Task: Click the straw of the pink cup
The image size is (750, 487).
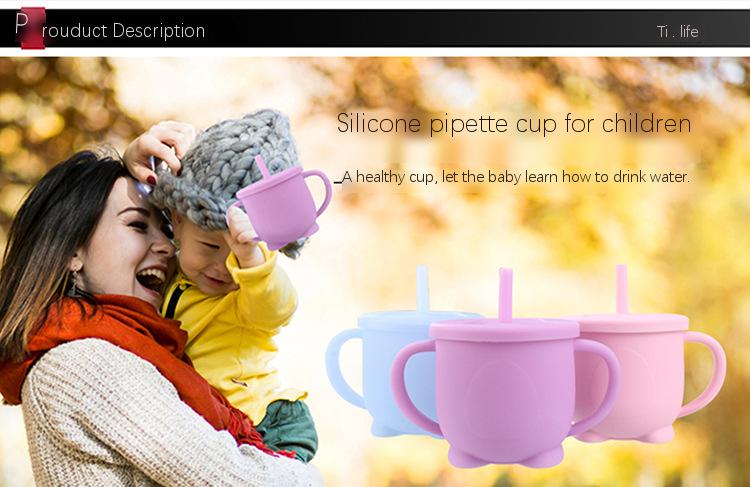Action: pos(621,289)
